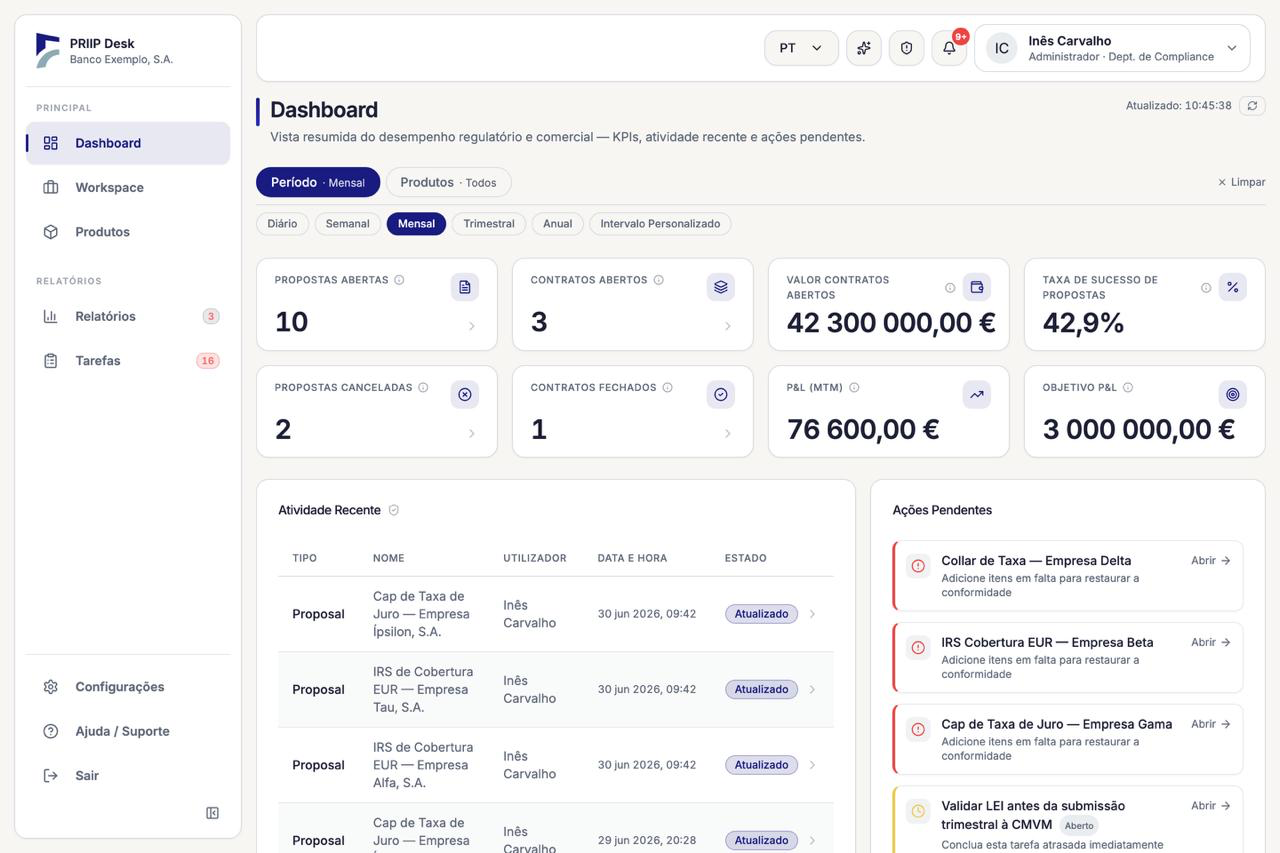Click Relatórios badge showing 3
The image size is (1280, 853).
click(x=210, y=316)
